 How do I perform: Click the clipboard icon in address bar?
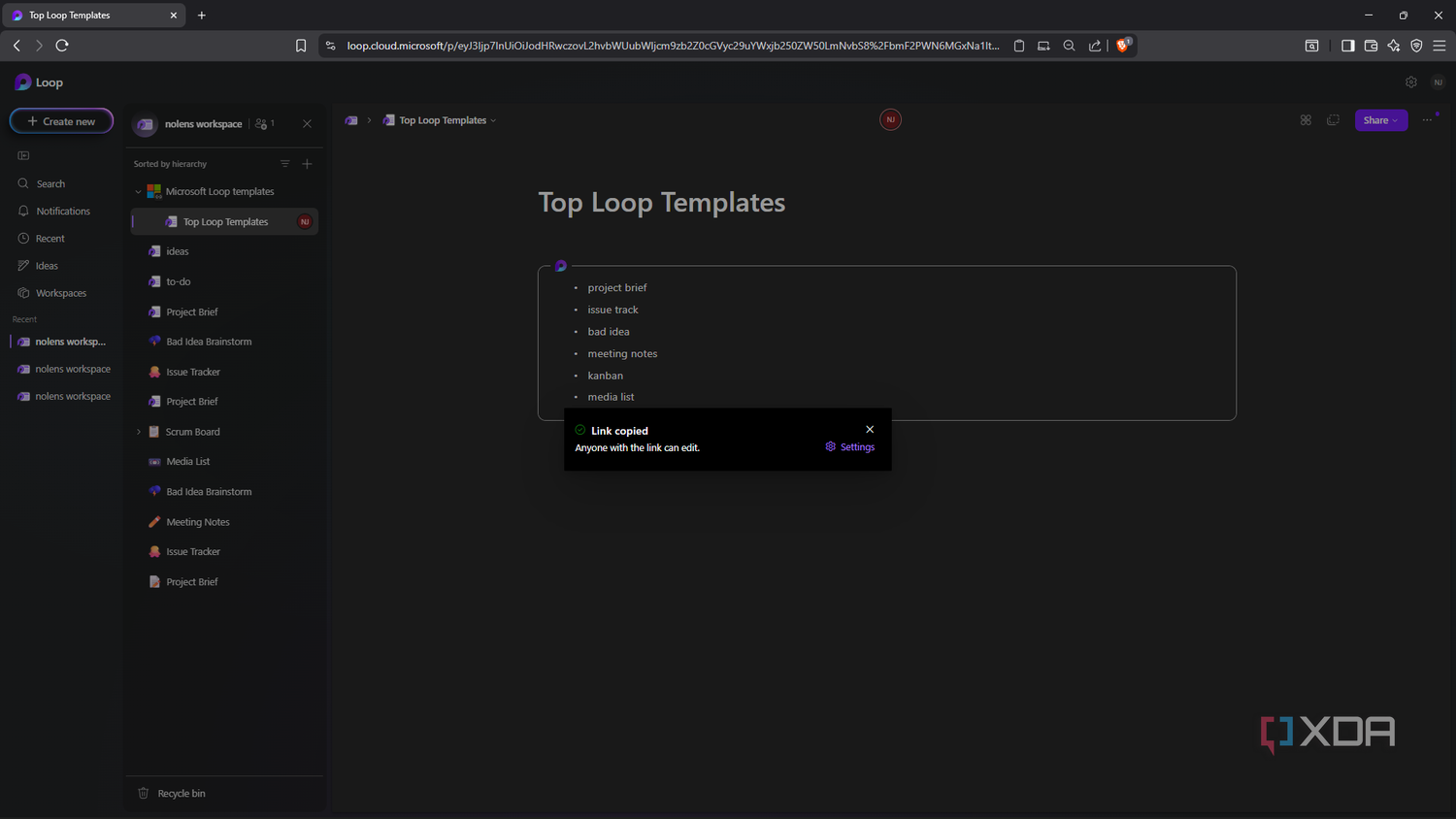tap(1019, 46)
